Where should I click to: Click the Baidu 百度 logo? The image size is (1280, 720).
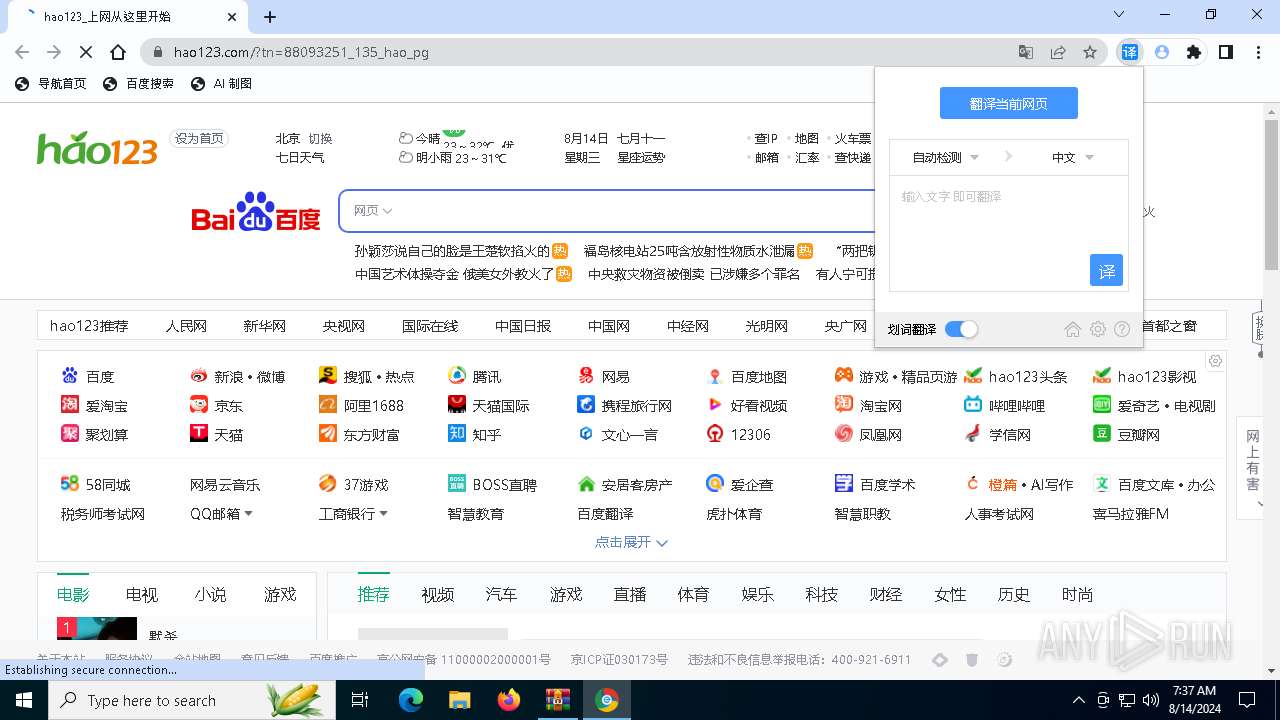click(256, 211)
